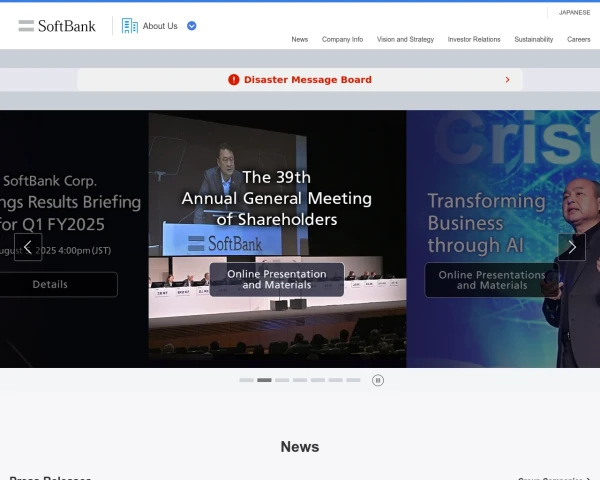Click the SoftBank logo

57,26
